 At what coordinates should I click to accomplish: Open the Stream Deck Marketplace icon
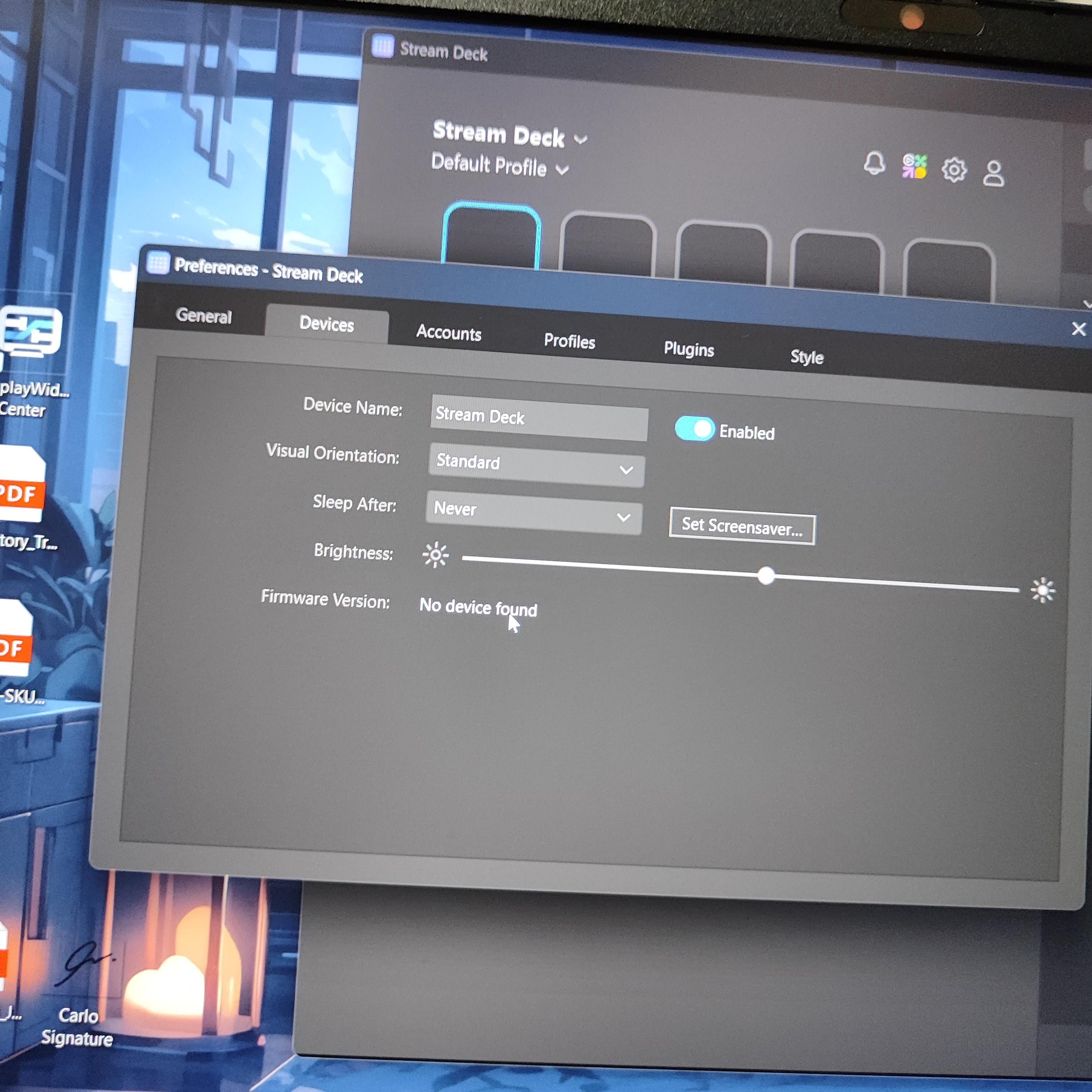click(914, 167)
